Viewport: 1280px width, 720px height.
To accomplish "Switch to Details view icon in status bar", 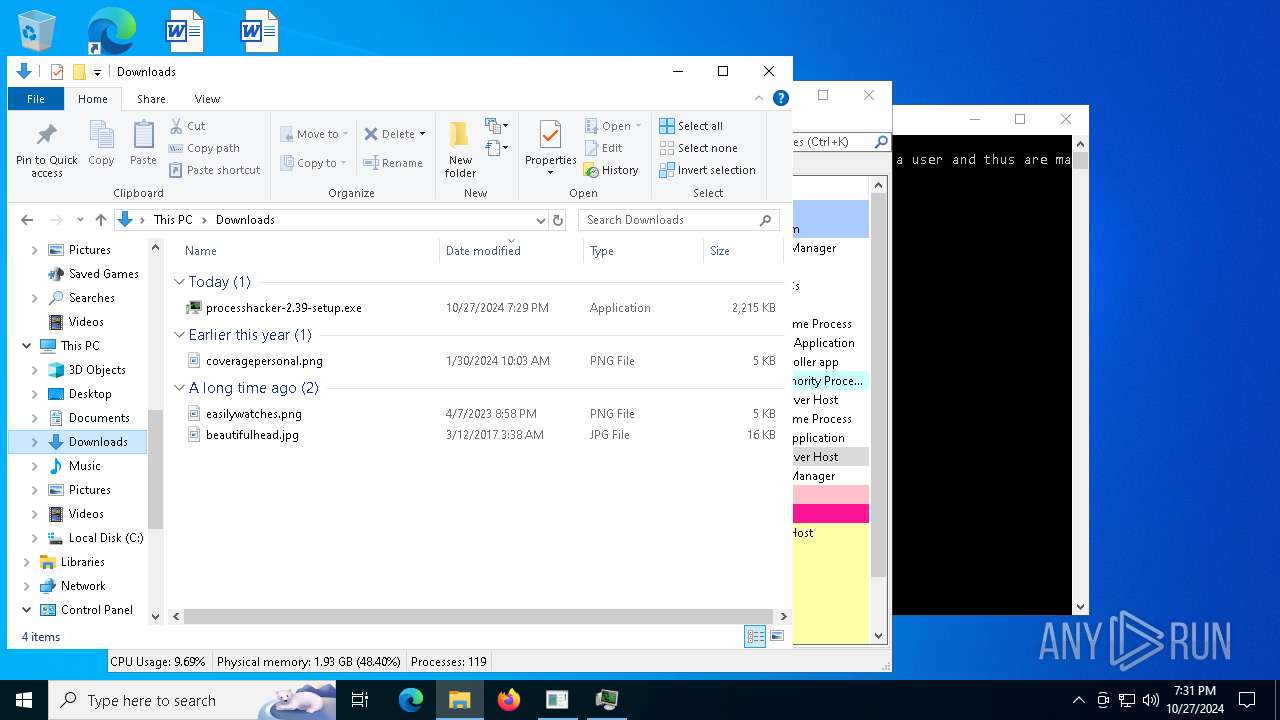I will click(x=755, y=636).
